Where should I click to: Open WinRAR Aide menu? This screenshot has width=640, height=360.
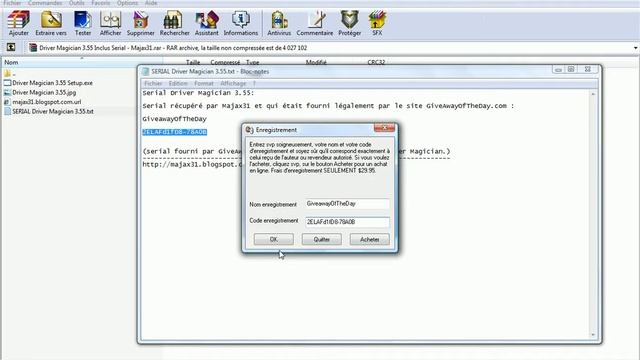pyautogui.click(x=151, y=3)
